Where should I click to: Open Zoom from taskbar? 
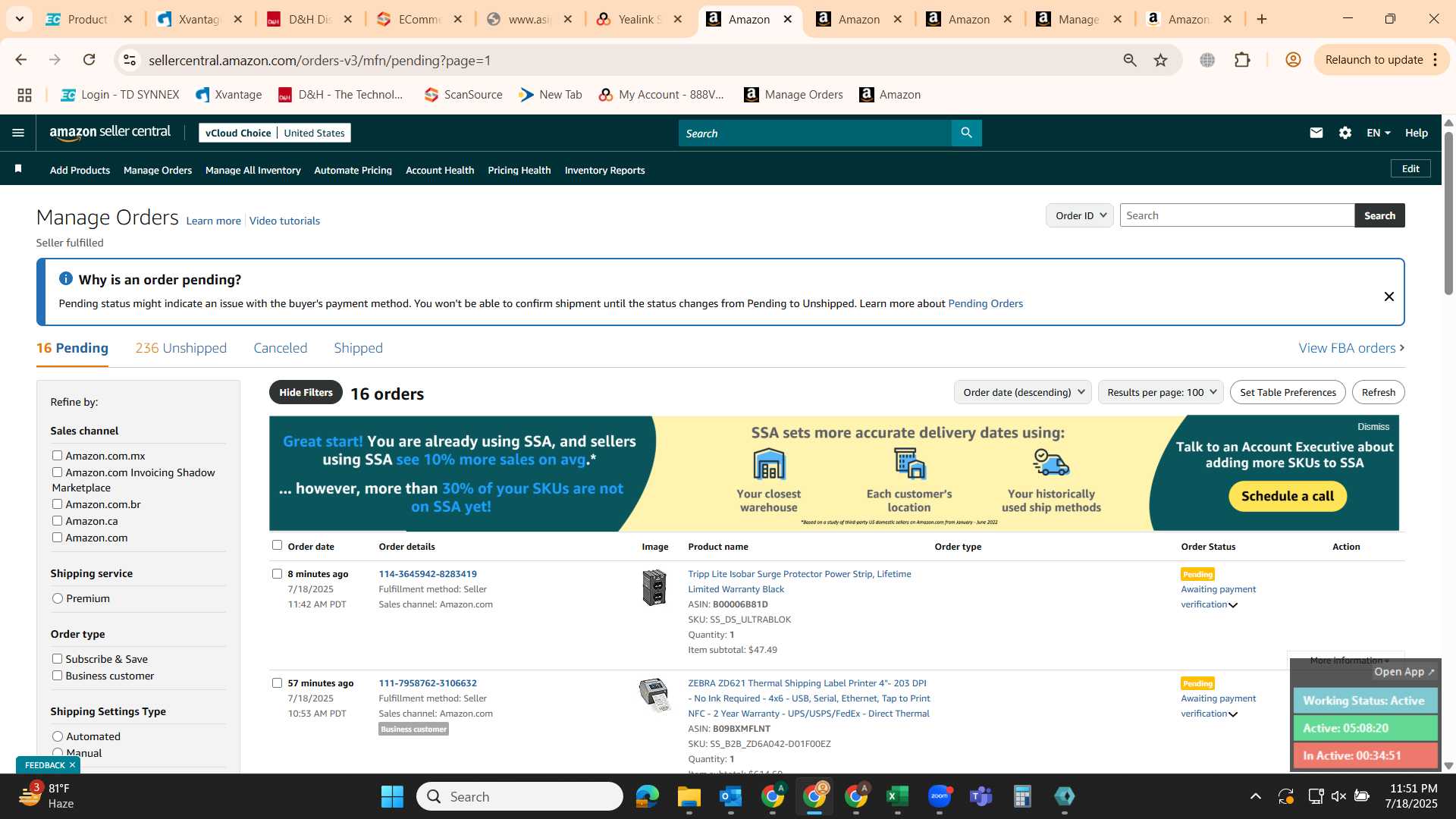[x=939, y=796]
